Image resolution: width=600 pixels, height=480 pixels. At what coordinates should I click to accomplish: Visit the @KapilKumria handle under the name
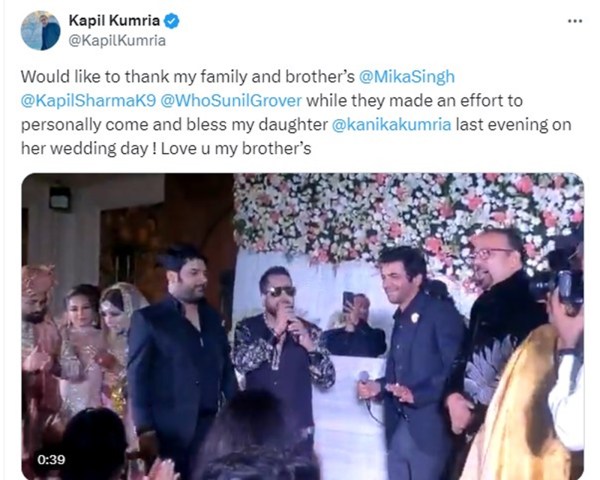point(117,40)
